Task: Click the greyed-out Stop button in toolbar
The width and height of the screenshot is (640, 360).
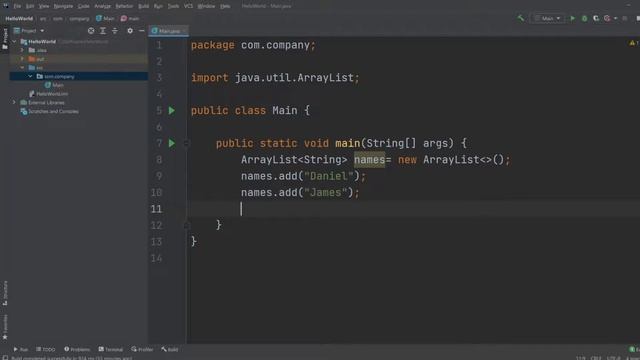Action: [624, 18]
